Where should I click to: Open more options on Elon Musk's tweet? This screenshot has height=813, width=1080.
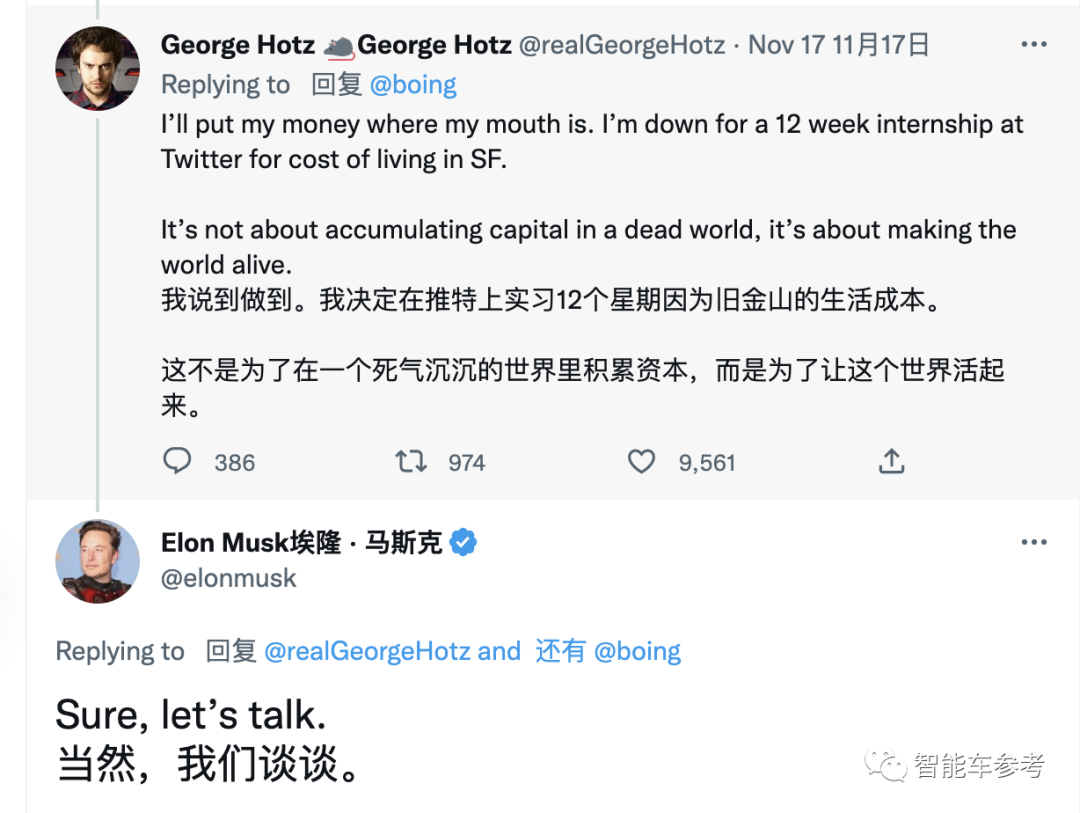coord(1033,542)
